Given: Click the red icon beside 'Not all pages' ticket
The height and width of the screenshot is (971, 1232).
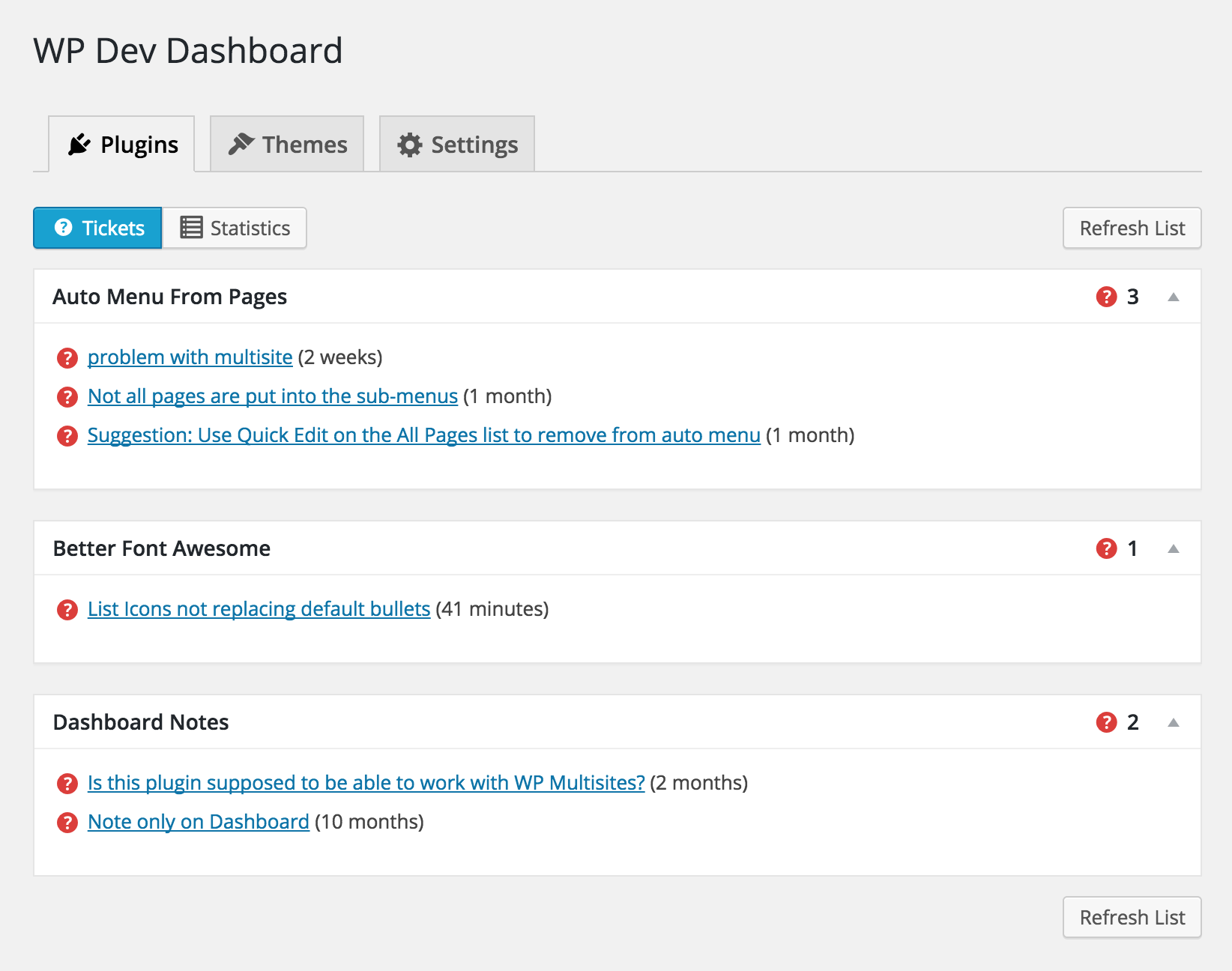Looking at the screenshot, I should (x=67, y=397).
